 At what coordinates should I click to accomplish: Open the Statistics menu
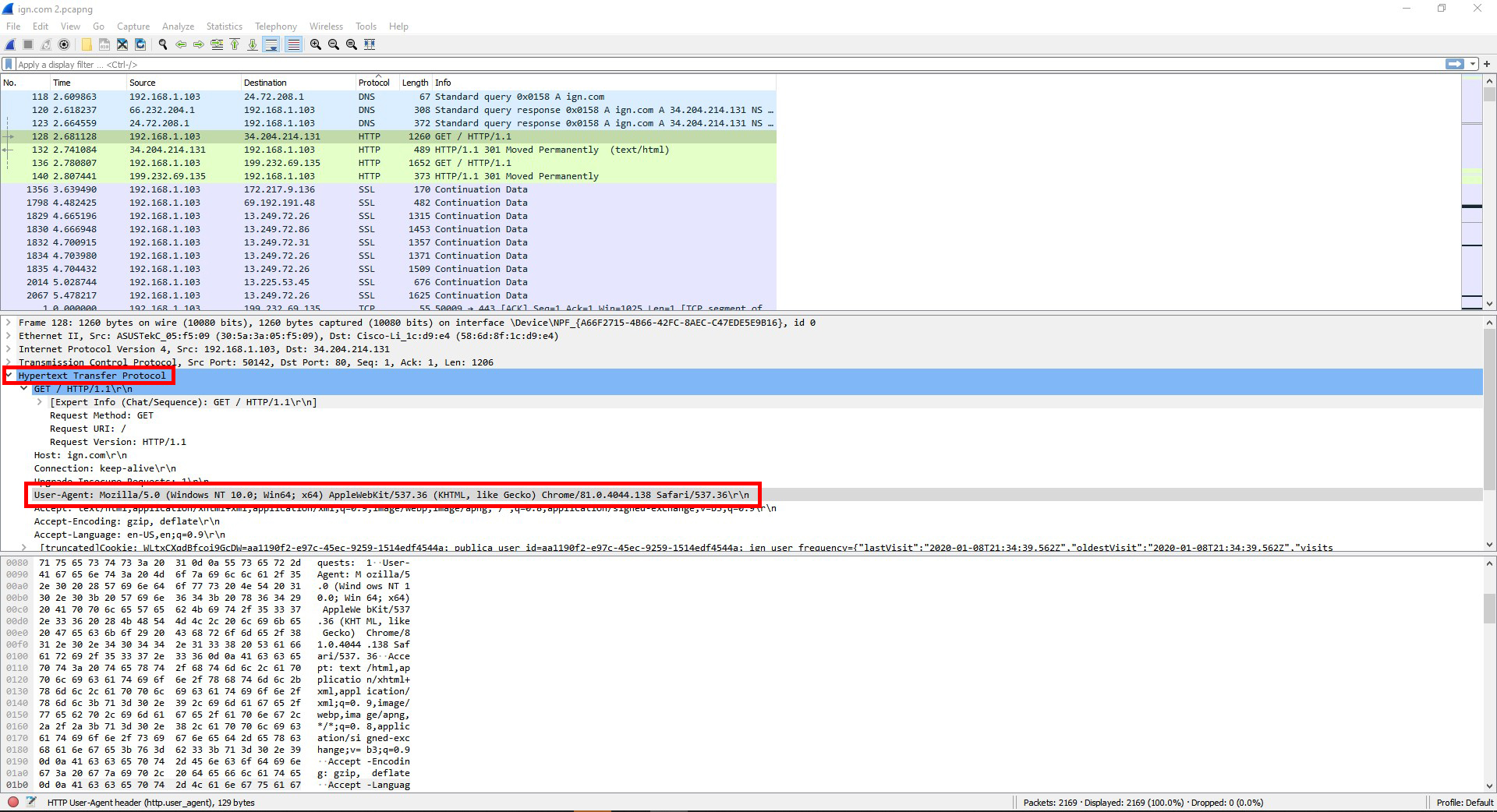tap(224, 26)
